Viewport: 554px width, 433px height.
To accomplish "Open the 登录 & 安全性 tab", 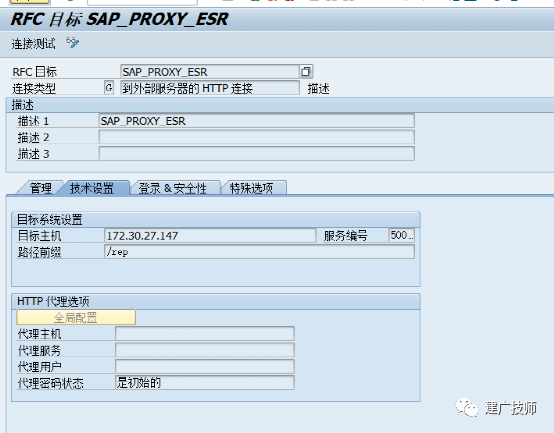I will [172, 188].
